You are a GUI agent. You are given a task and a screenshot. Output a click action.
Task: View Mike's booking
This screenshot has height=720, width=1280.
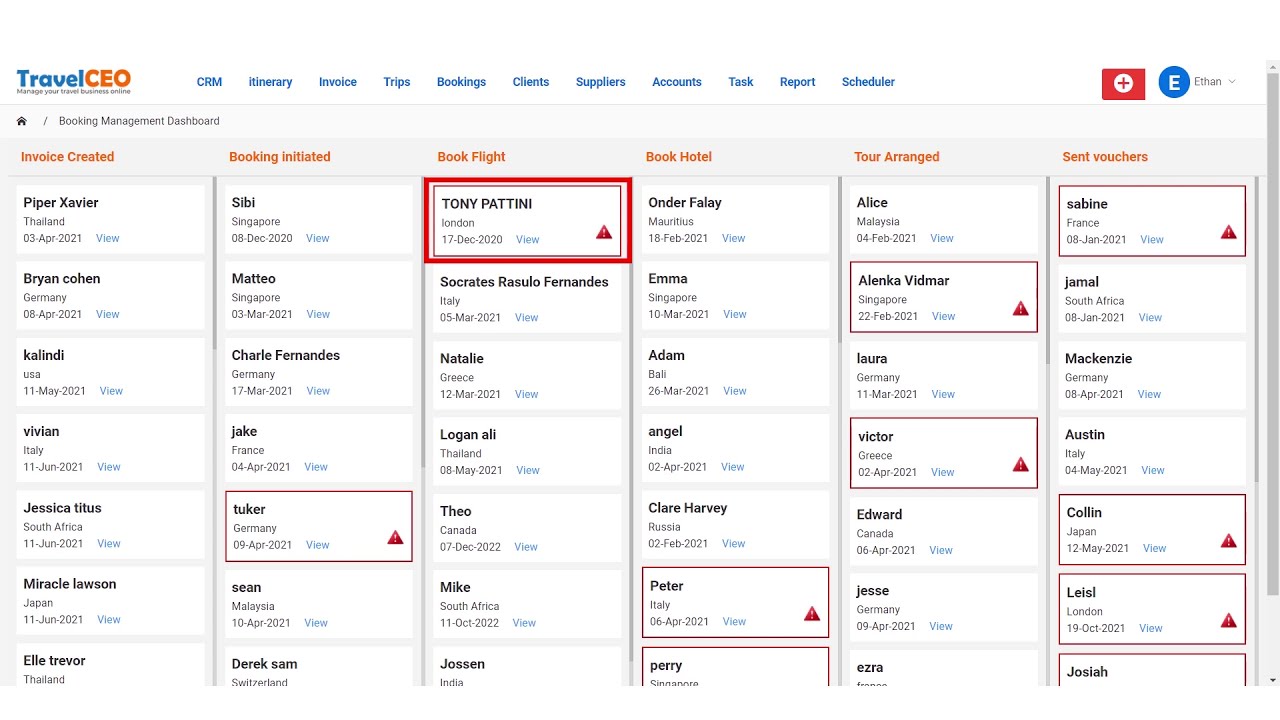(525, 623)
